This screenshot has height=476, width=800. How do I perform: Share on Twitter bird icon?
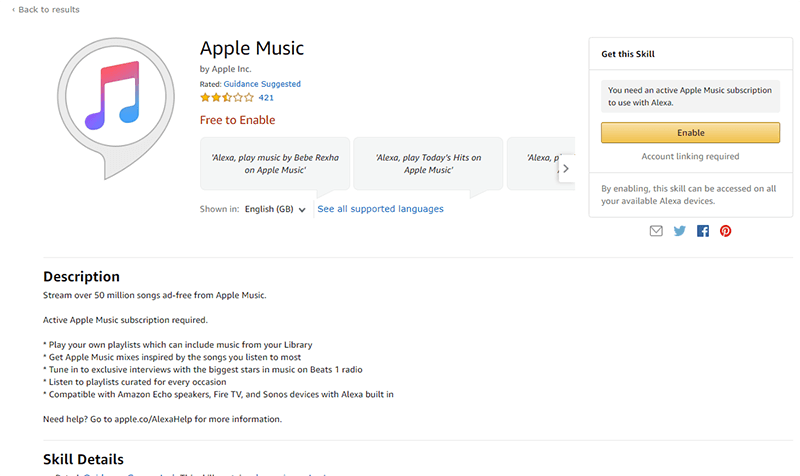coord(679,231)
